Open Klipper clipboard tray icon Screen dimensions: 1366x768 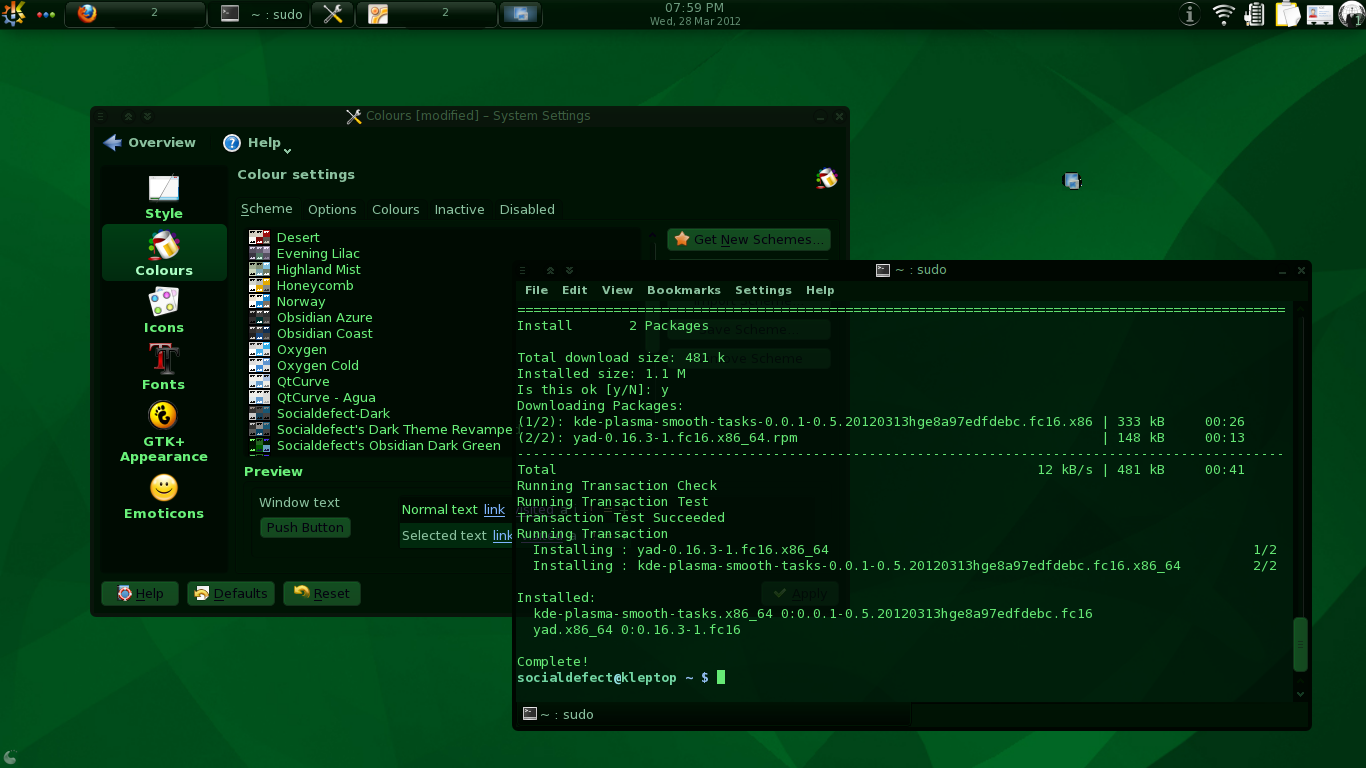click(x=1287, y=14)
